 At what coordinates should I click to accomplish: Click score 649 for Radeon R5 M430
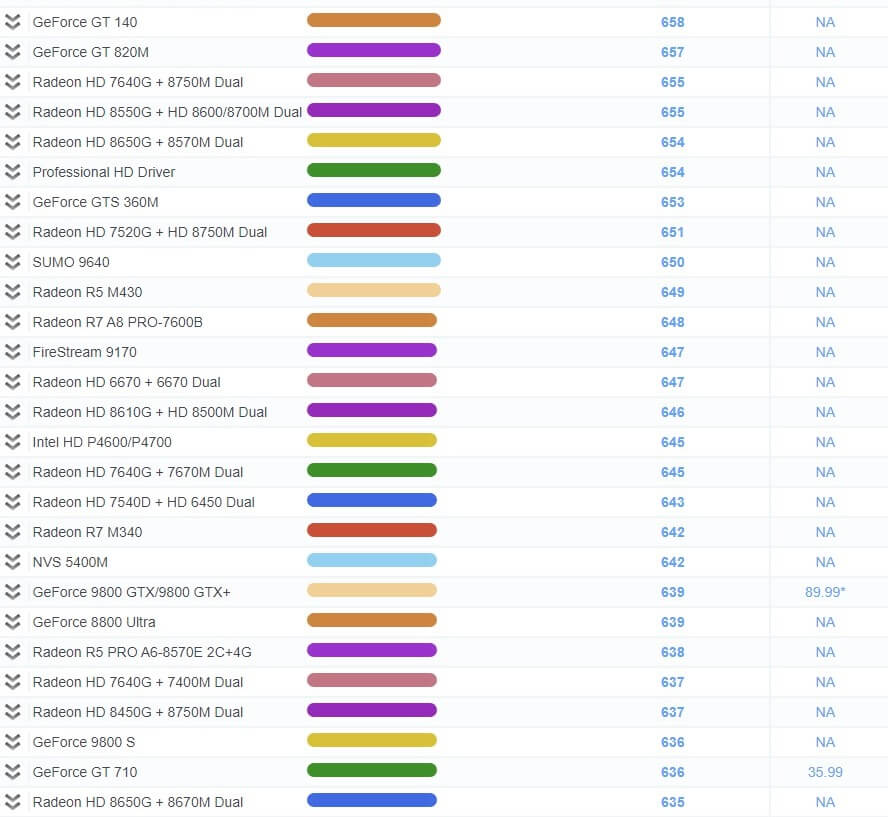click(673, 292)
